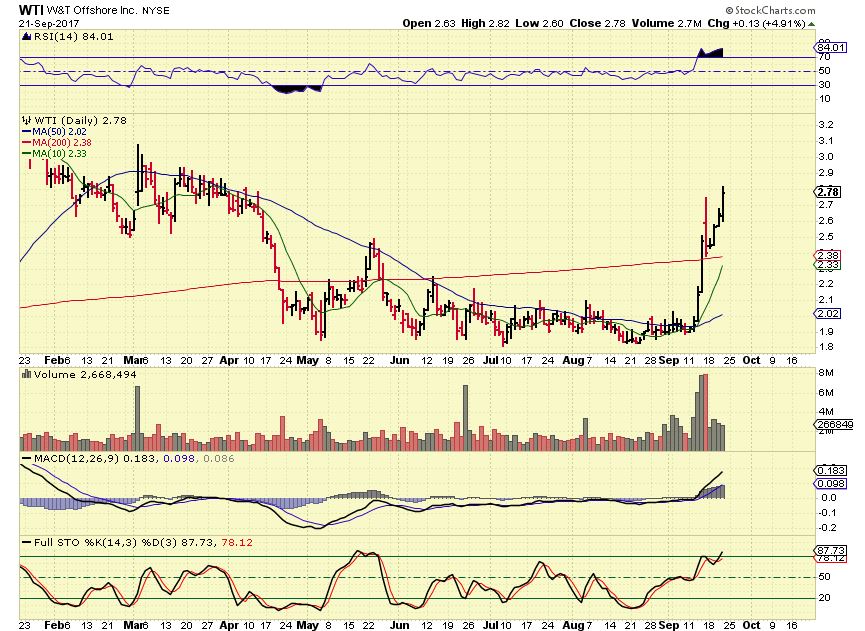Click the 0.183 MACD value tag on right axis
Viewport: 865px width, 631px height.
coord(831,470)
